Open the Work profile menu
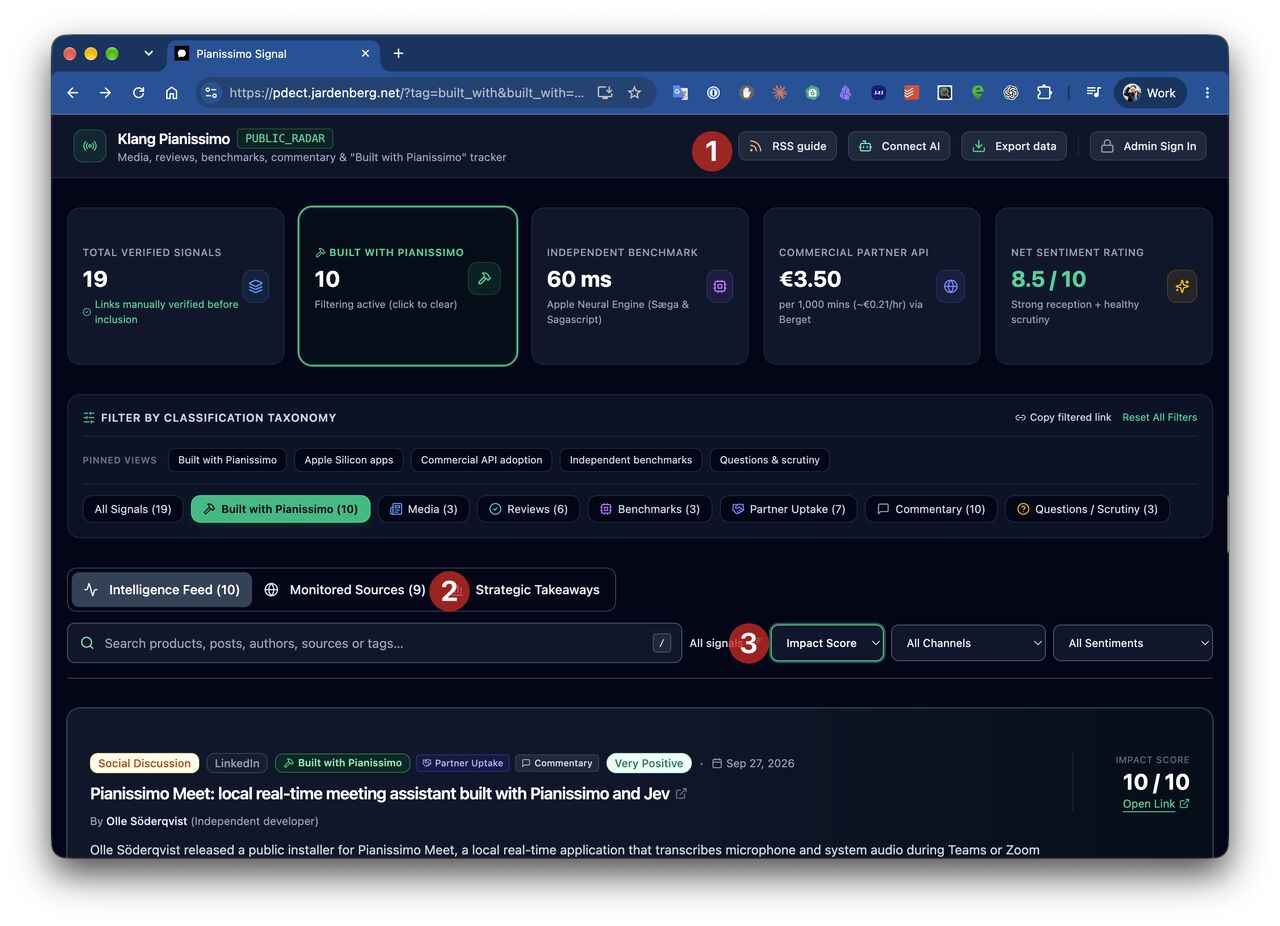1280x926 pixels. (1150, 93)
